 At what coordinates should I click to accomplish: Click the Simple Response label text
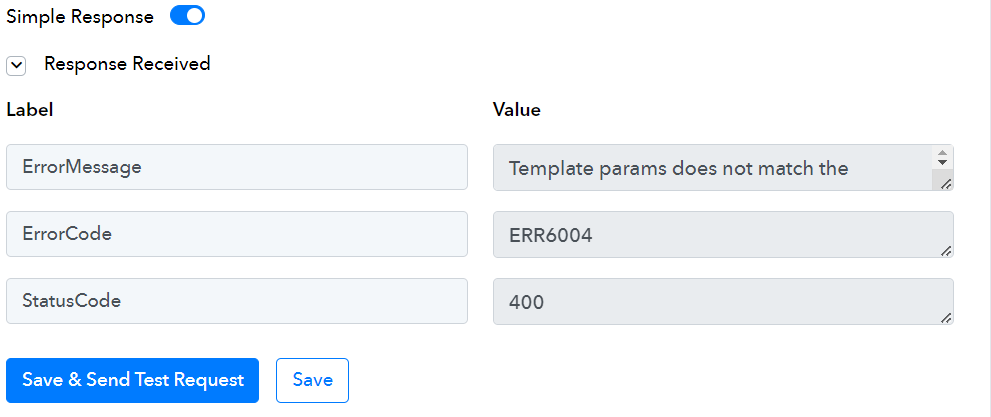[80, 17]
